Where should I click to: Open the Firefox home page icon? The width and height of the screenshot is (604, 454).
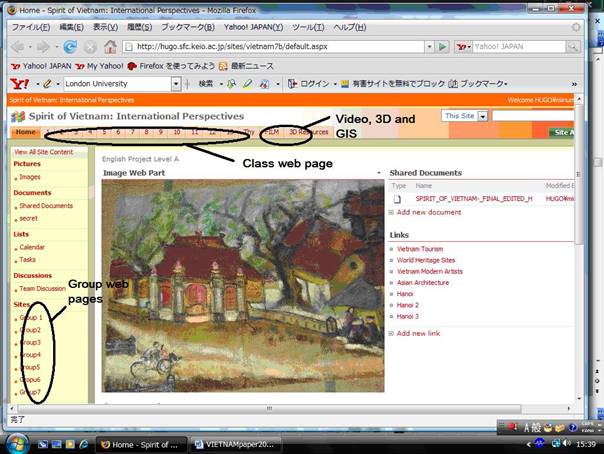tap(110, 47)
